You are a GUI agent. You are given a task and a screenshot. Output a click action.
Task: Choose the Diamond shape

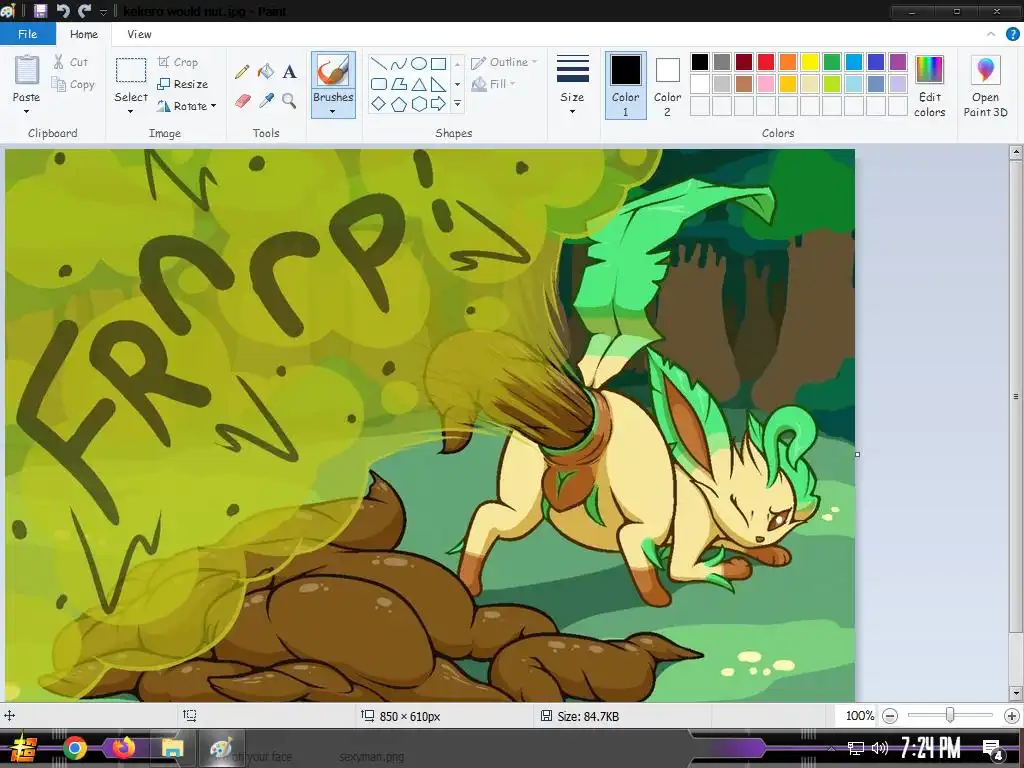tap(378, 104)
